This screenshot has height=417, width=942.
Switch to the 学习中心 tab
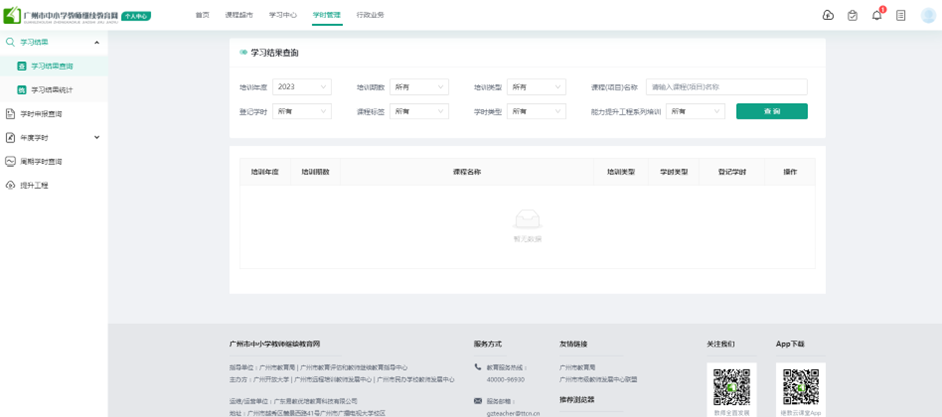click(x=283, y=15)
